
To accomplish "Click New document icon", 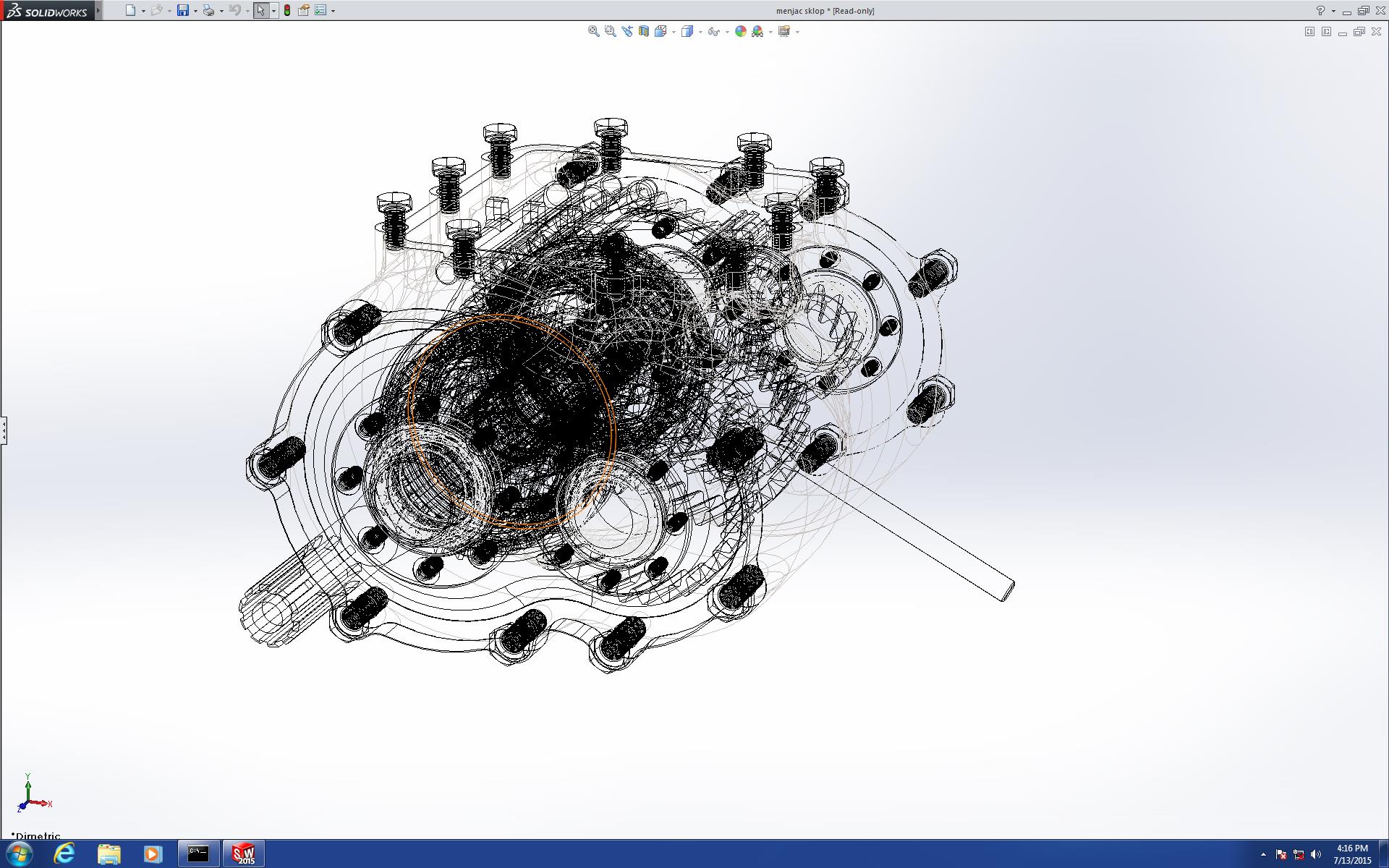I will tap(130, 10).
